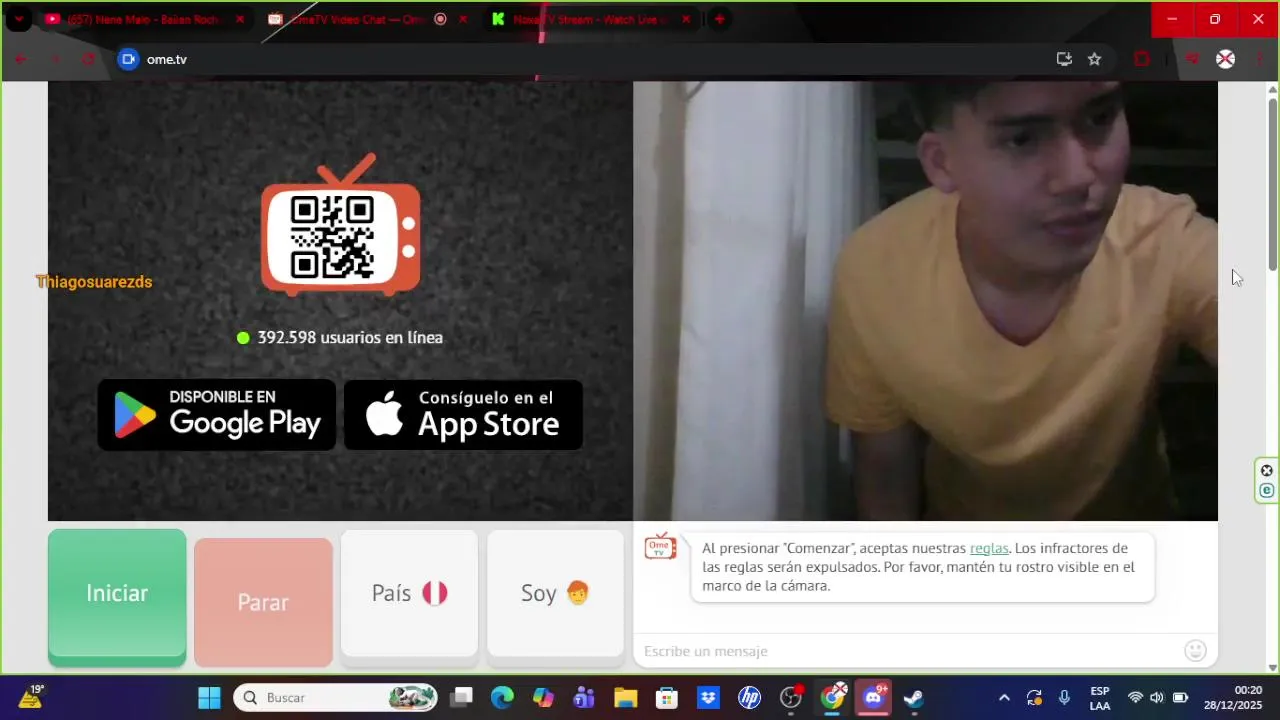The width and height of the screenshot is (1280, 720).
Task: Click the lower extension widget on right edge
Action: (x=1267, y=490)
